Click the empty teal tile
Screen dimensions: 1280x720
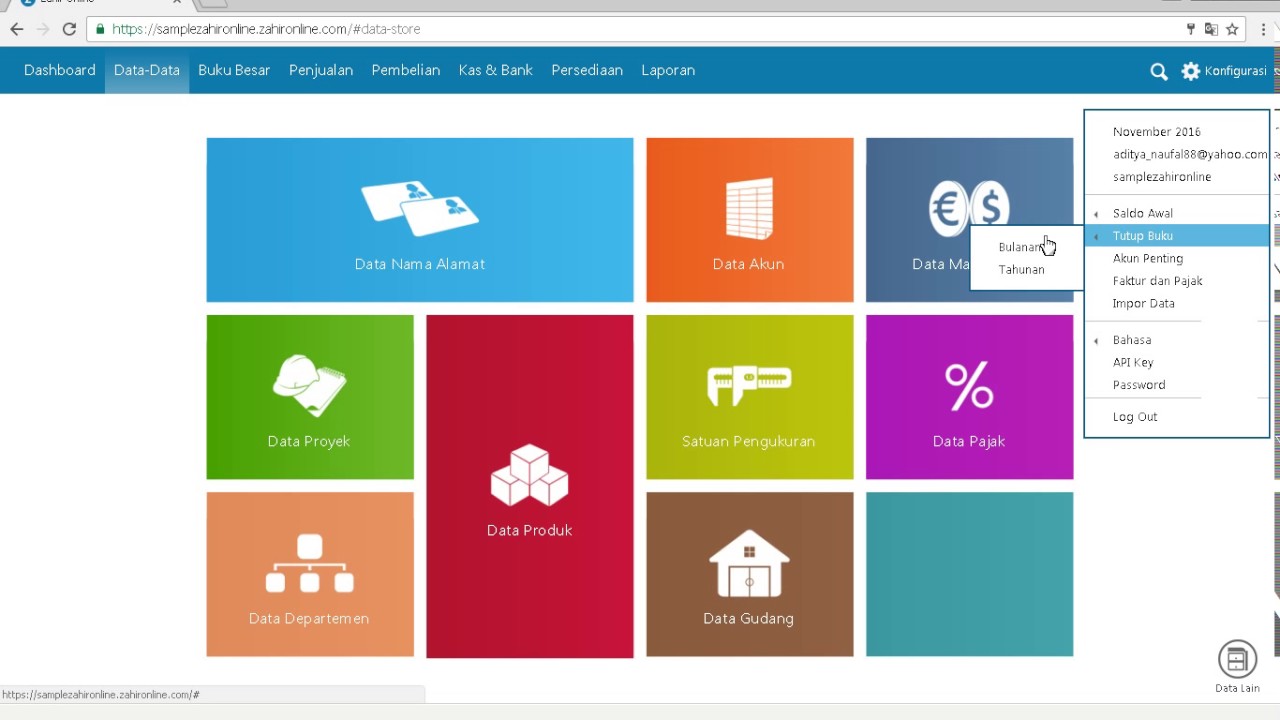click(x=970, y=574)
